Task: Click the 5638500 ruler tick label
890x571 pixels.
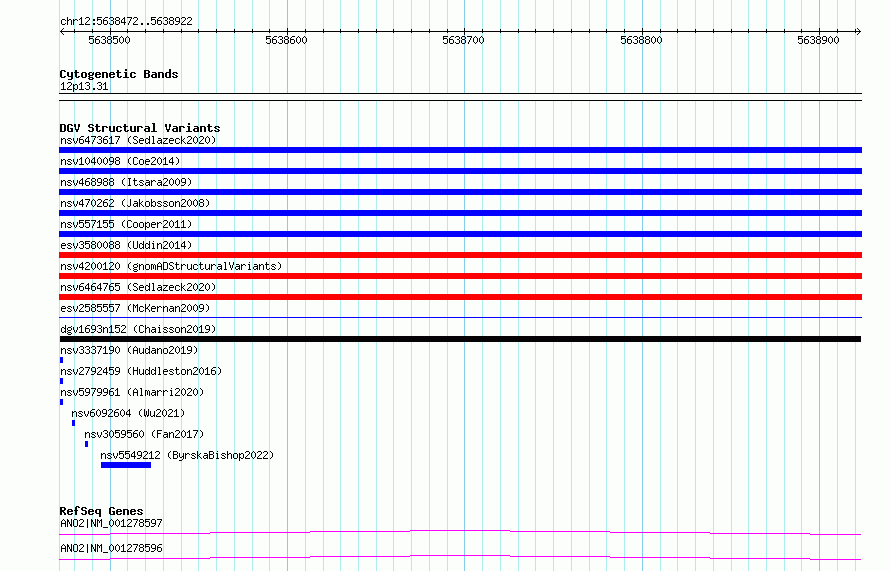Action: [x=109, y=40]
